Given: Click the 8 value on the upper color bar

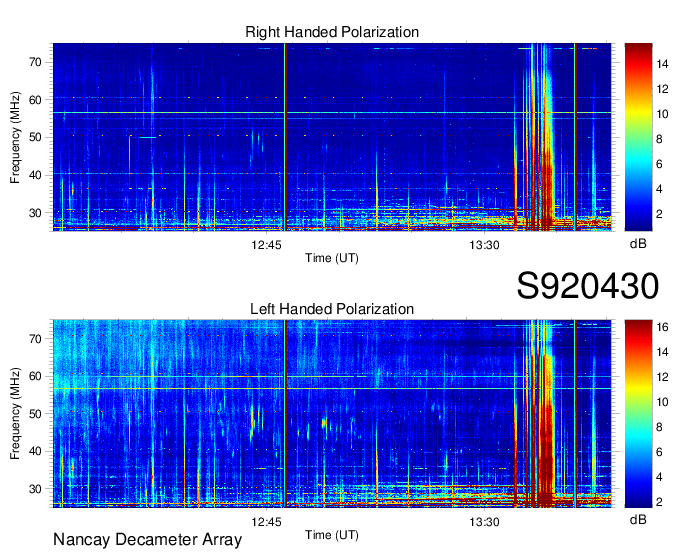Looking at the screenshot, I should (659, 139).
